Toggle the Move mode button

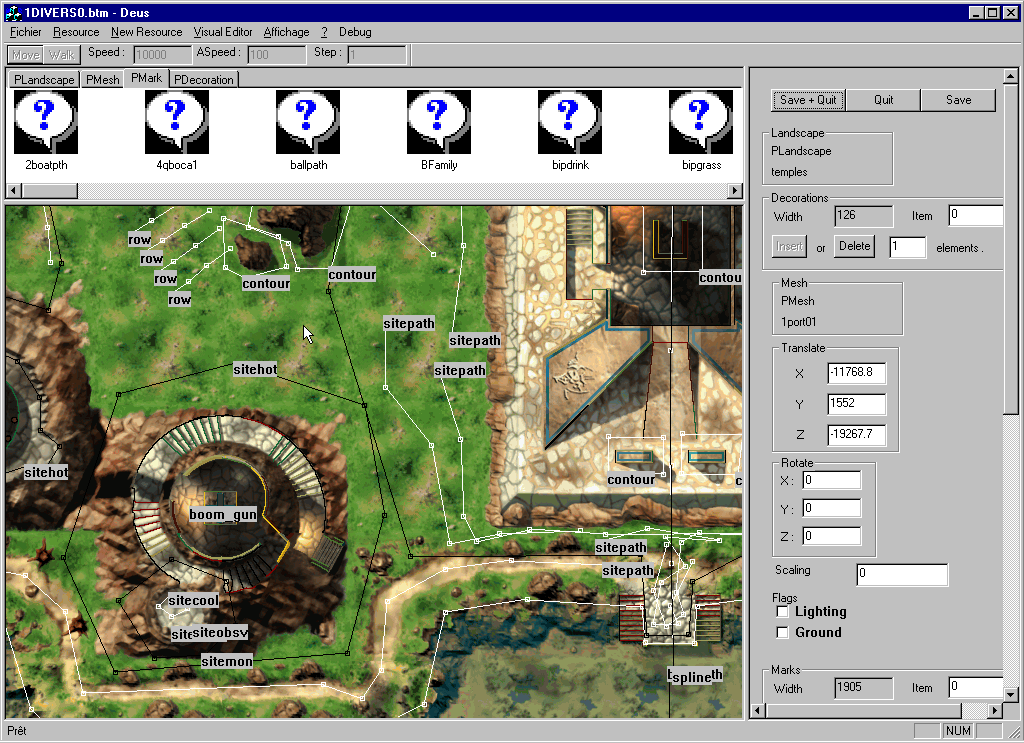(x=27, y=54)
